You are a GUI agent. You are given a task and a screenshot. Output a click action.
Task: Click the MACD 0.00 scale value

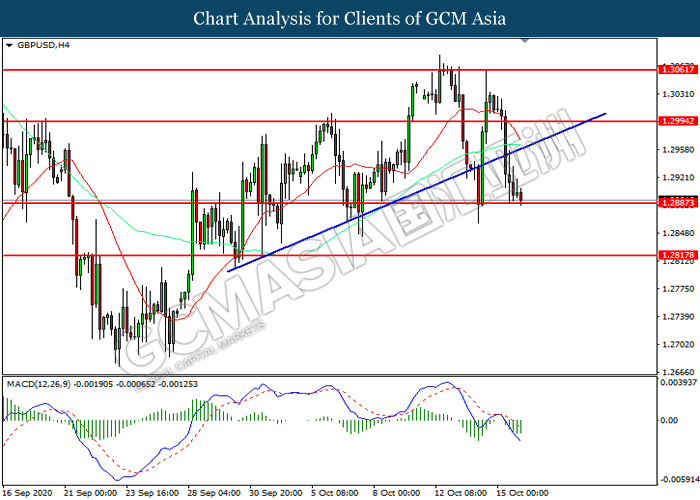669,420
